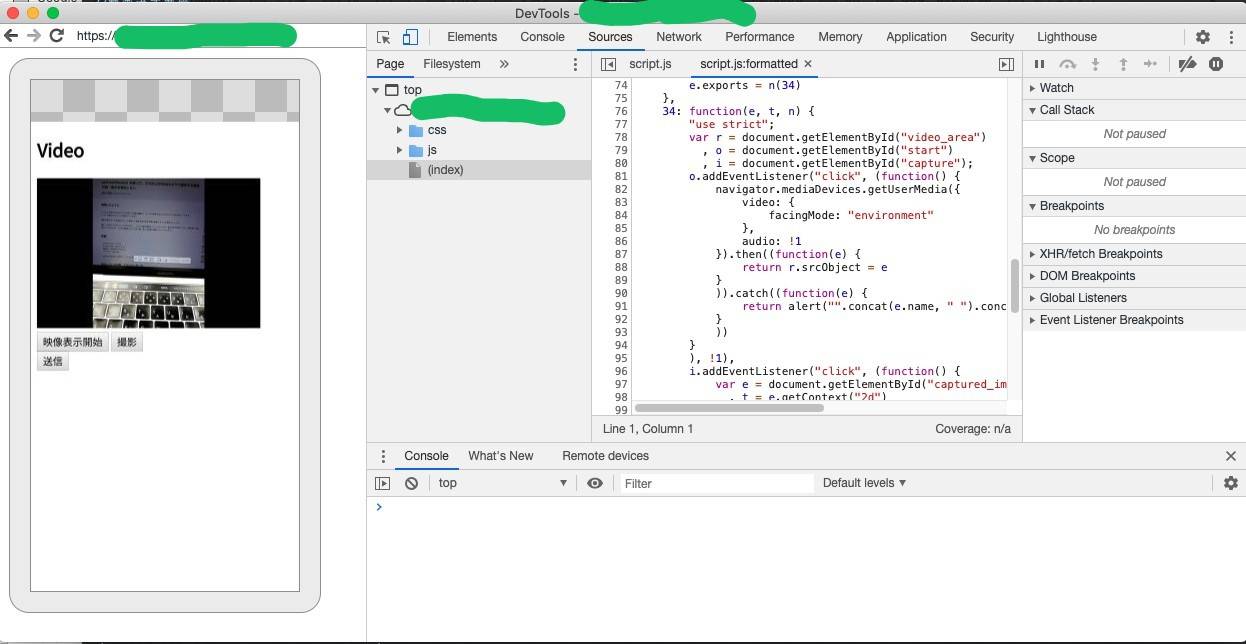Click the live expression eye icon

(x=595, y=483)
